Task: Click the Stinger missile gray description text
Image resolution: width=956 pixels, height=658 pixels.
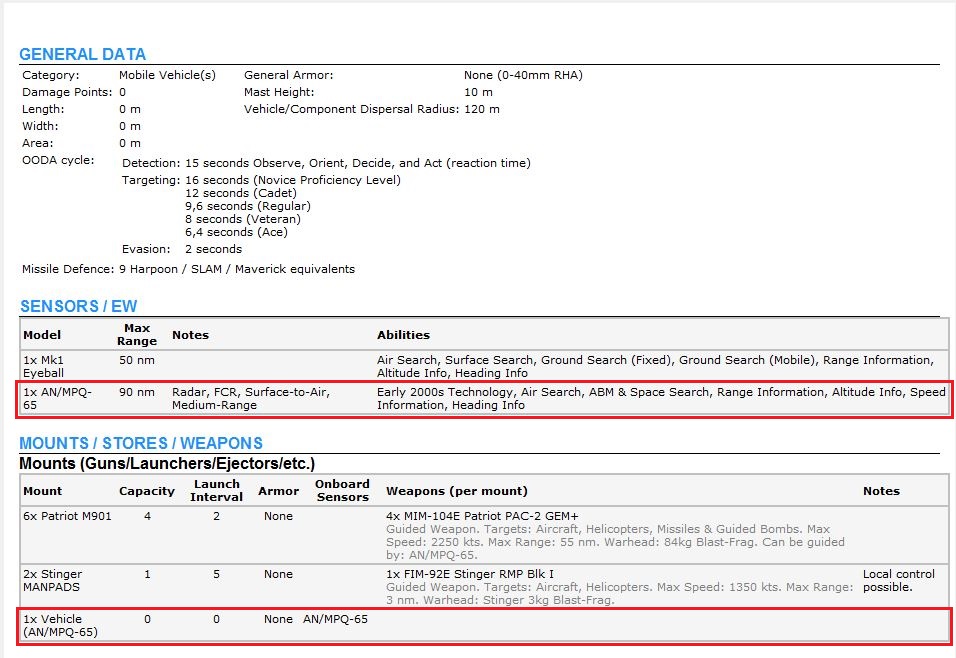Action: click(x=619, y=593)
